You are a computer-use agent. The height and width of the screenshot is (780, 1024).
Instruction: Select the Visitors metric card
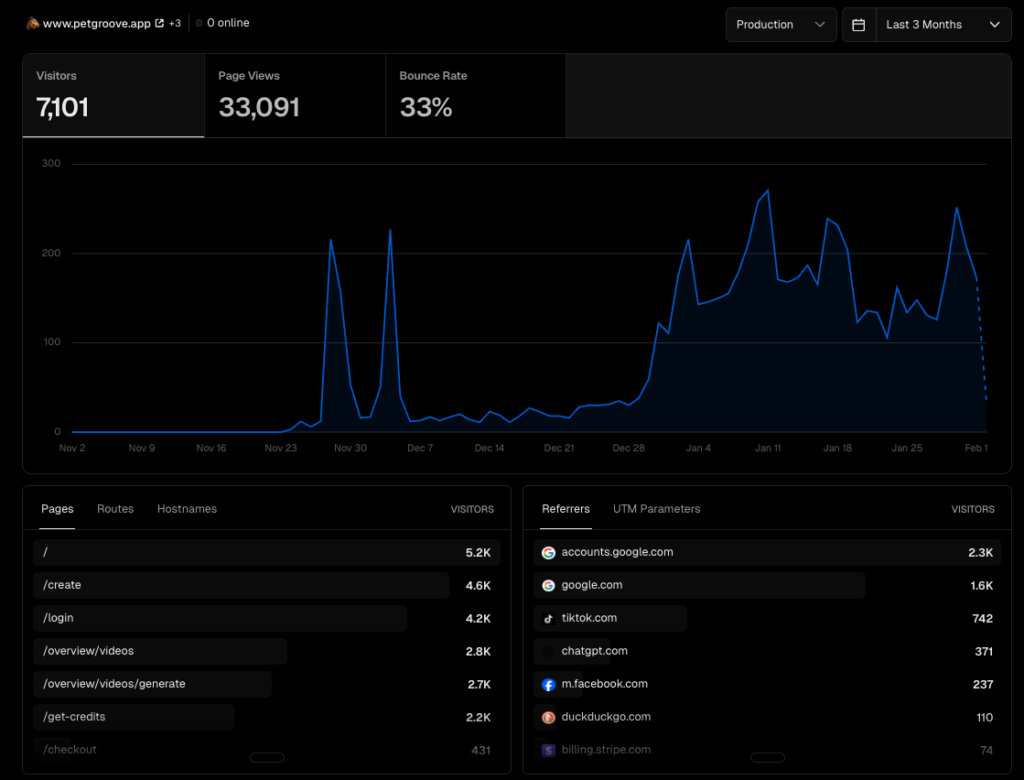click(113, 96)
